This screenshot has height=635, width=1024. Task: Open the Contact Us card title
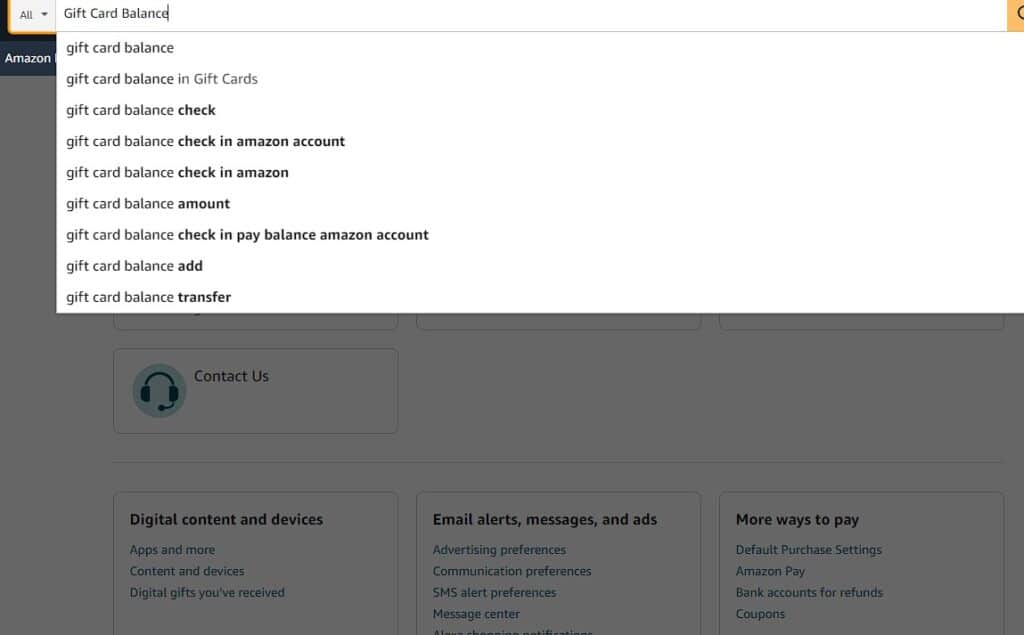point(231,376)
